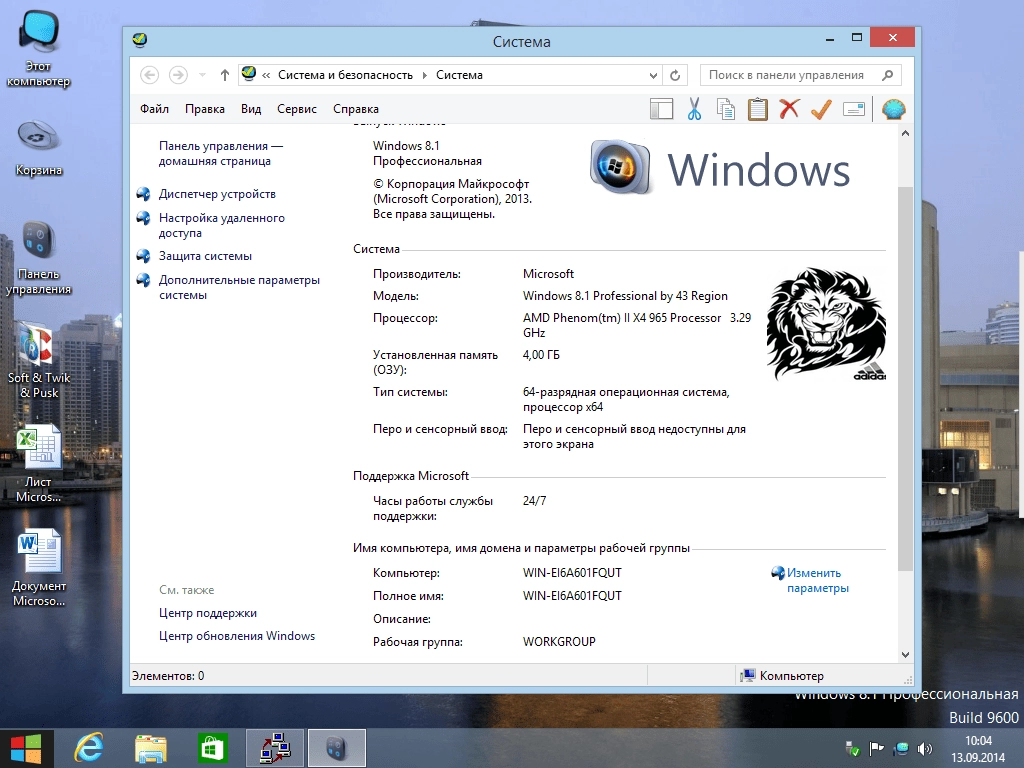Open the Правка menu
This screenshot has width=1024, height=768.
click(x=204, y=109)
